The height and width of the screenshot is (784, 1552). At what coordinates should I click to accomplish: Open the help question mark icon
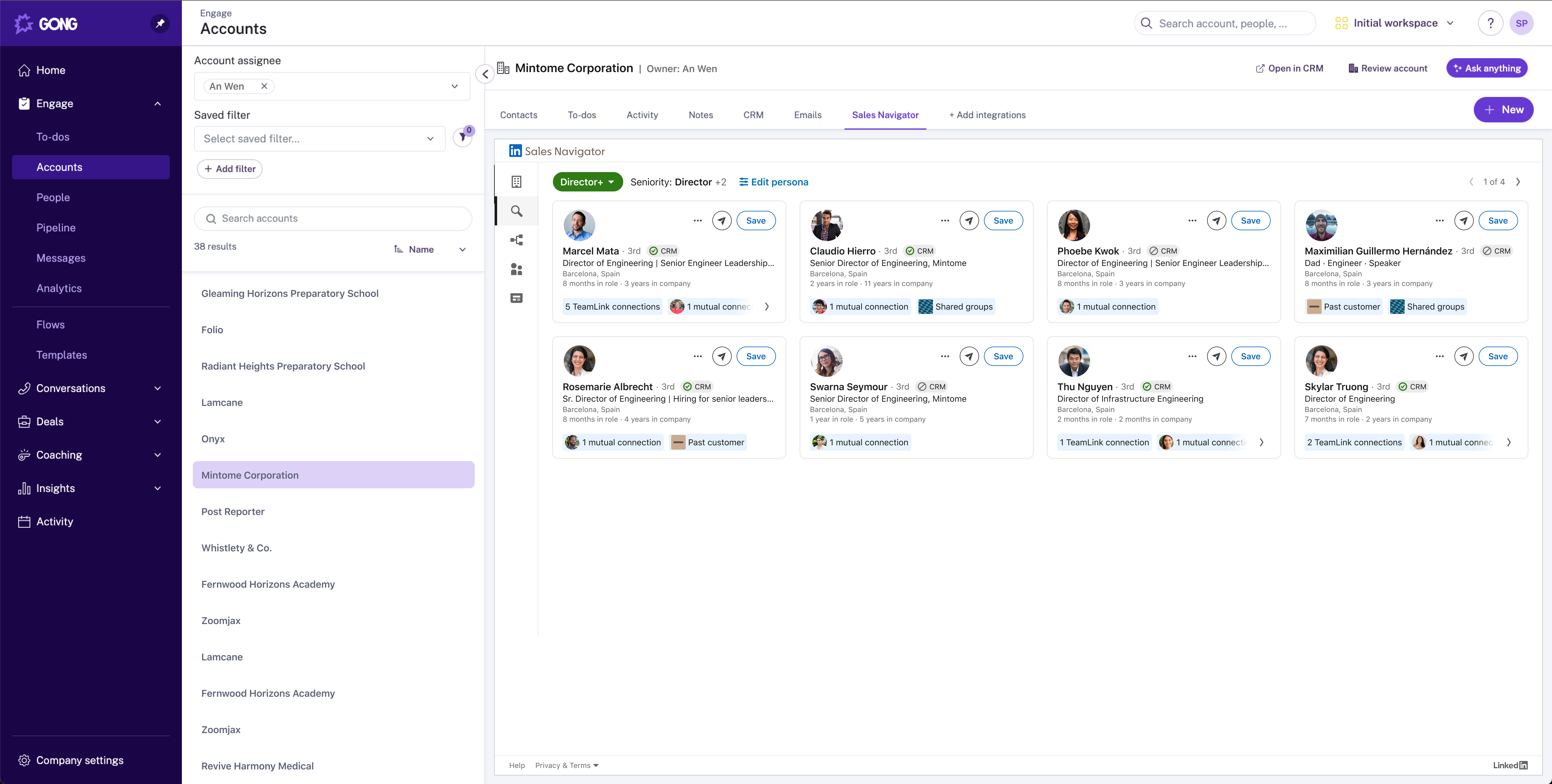[1490, 24]
